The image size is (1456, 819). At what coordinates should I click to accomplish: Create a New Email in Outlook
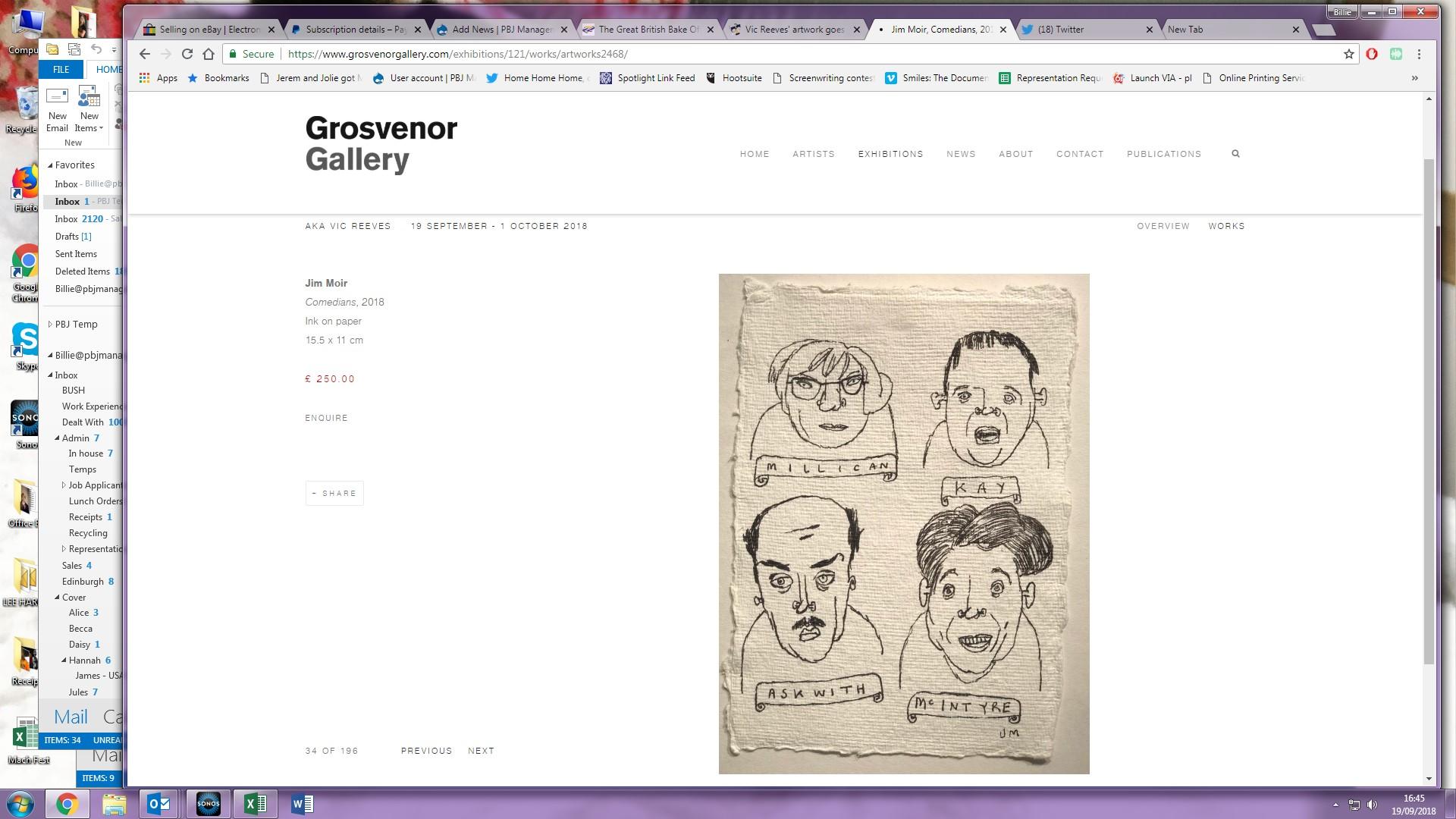tap(58, 109)
